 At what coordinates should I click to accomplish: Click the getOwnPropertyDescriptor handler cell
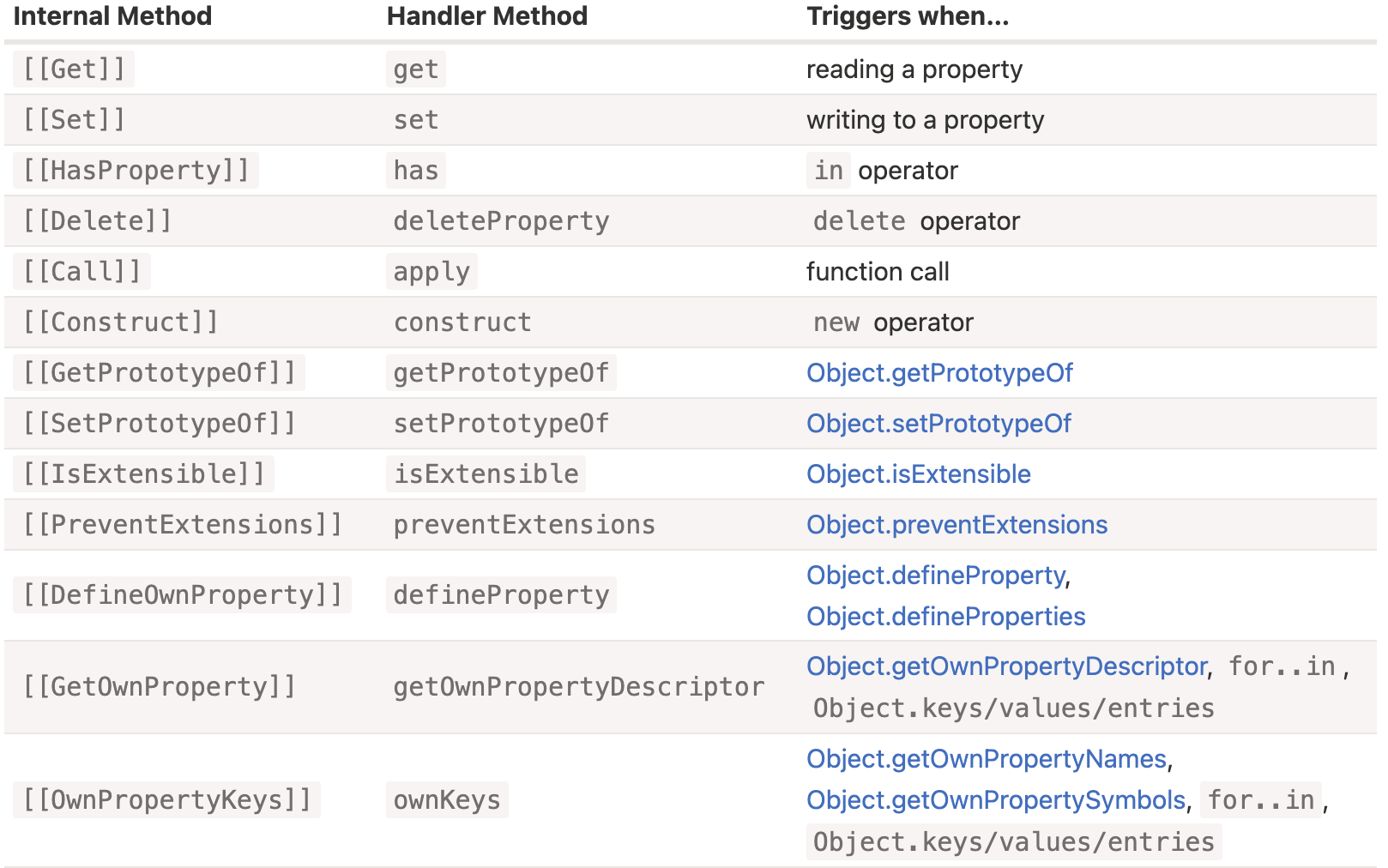[578, 687]
